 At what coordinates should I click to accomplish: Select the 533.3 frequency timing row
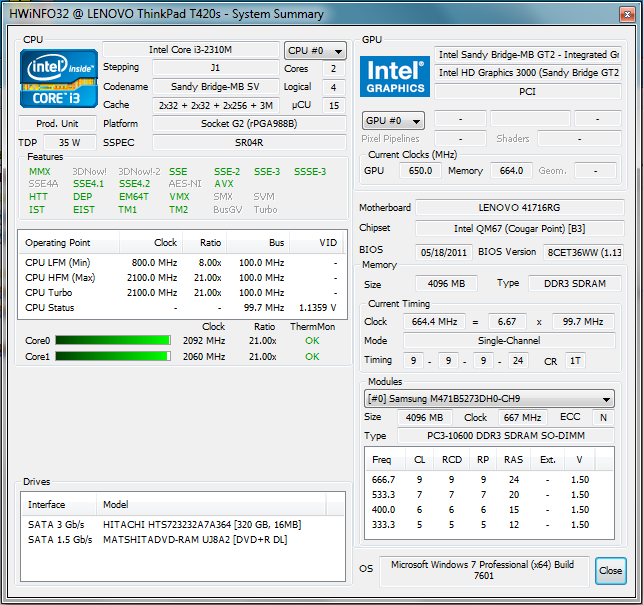click(x=489, y=495)
